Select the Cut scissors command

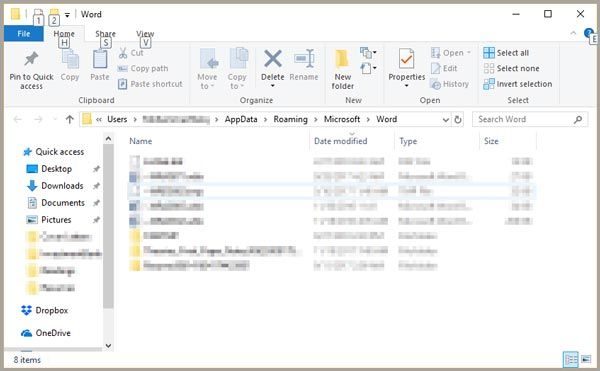(x=131, y=53)
